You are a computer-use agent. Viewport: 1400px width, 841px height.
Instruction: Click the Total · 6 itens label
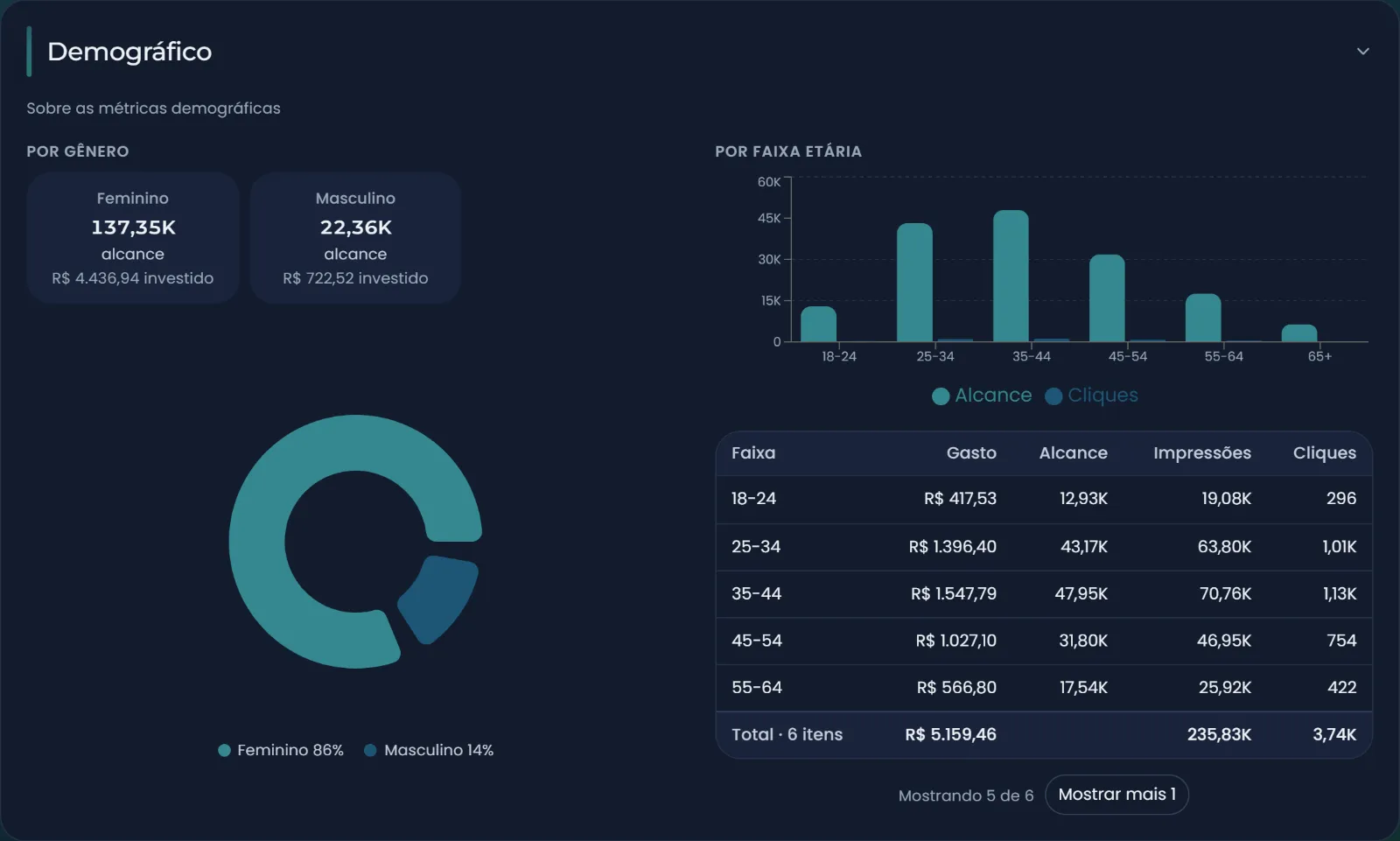pos(787,735)
